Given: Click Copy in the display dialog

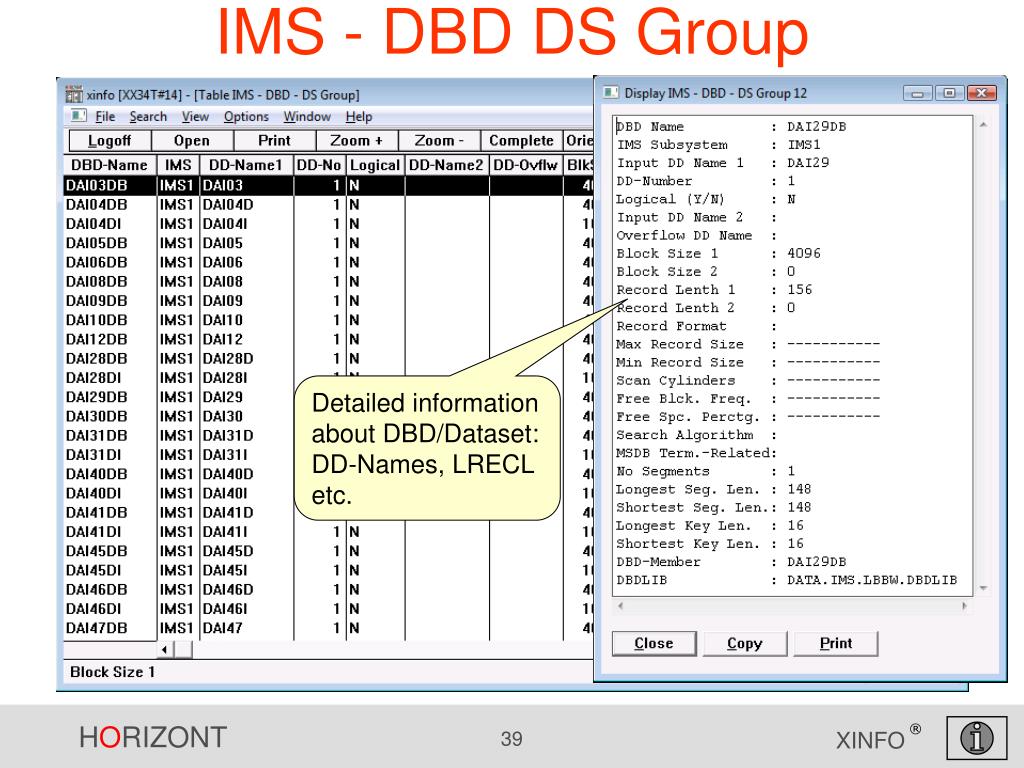Looking at the screenshot, I should click(x=744, y=643).
